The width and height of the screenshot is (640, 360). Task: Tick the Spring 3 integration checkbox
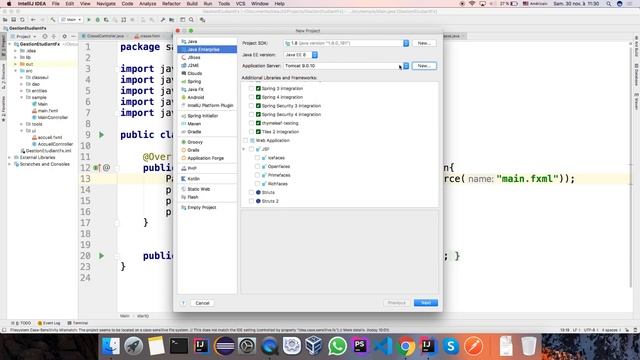pyautogui.click(x=251, y=89)
